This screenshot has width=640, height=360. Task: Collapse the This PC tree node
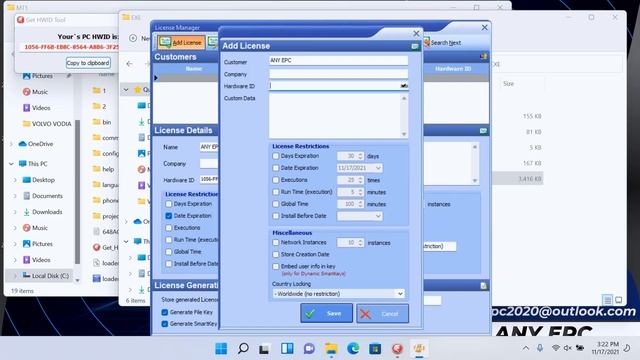[x=11, y=164]
